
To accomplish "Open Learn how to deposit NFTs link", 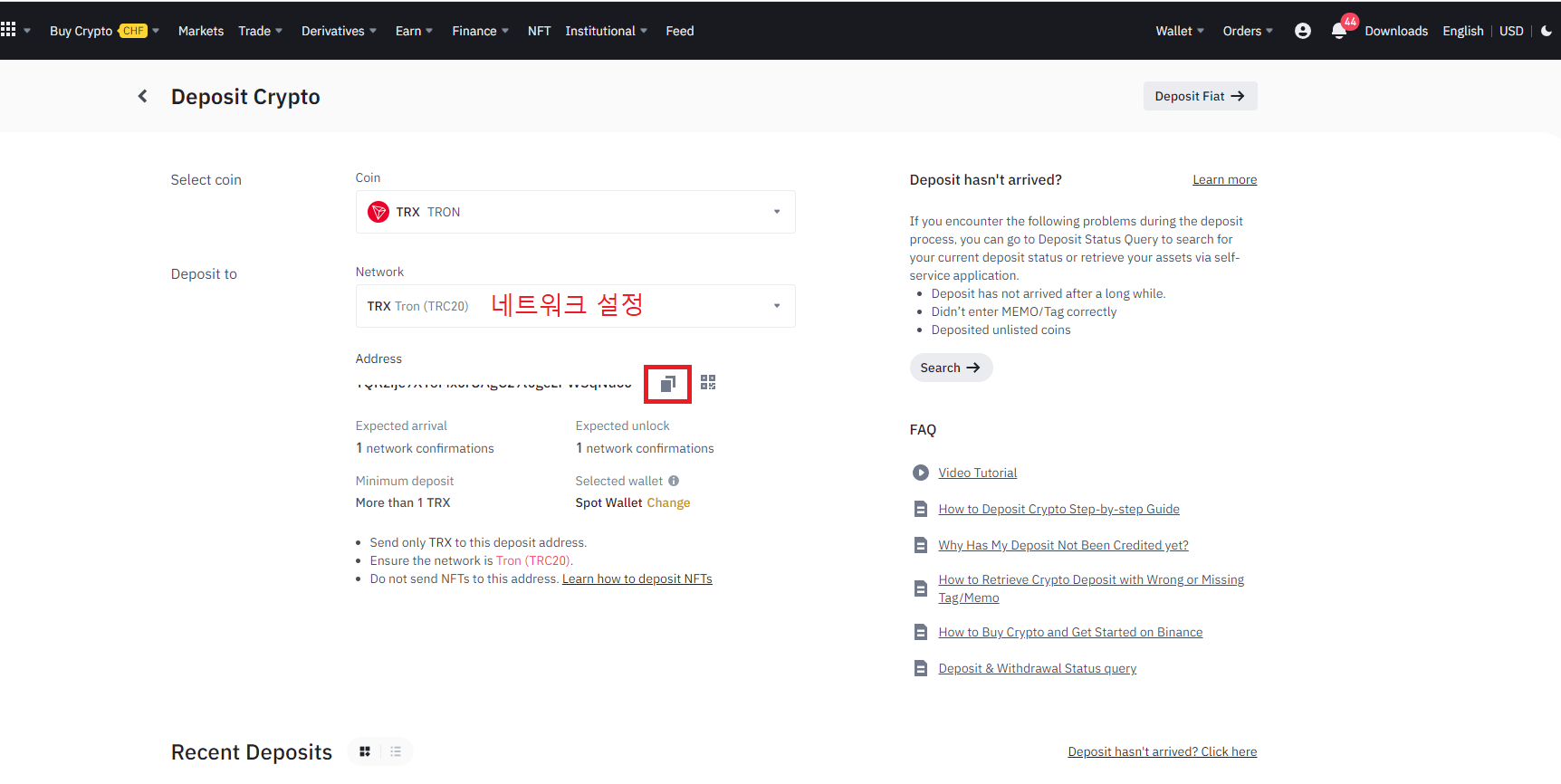I will (x=637, y=578).
